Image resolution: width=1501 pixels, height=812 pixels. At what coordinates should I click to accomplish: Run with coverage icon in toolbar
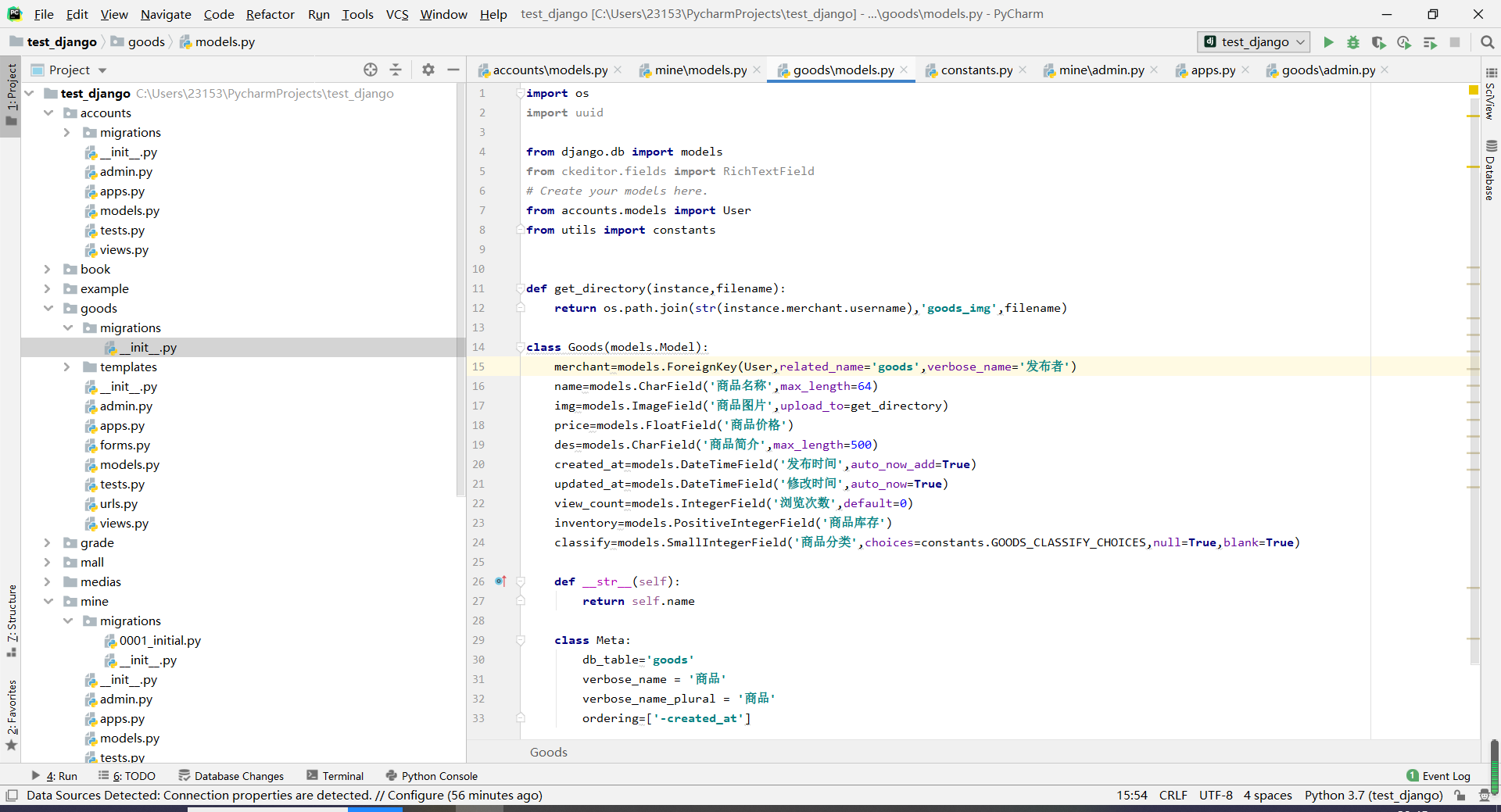[1378, 42]
